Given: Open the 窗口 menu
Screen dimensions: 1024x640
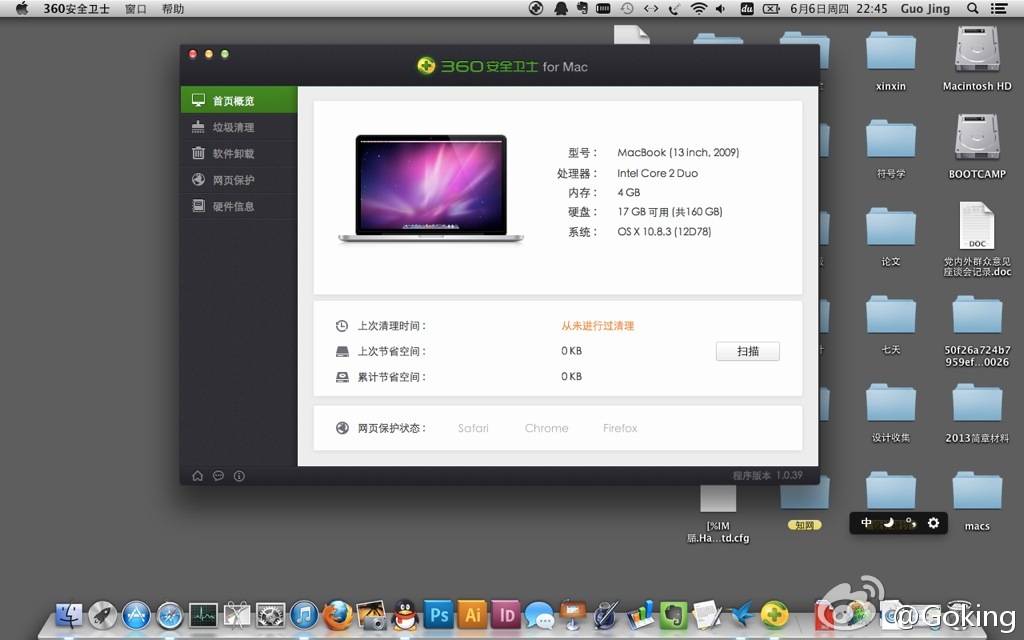Looking at the screenshot, I should pyautogui.click(x=136, y=8).
